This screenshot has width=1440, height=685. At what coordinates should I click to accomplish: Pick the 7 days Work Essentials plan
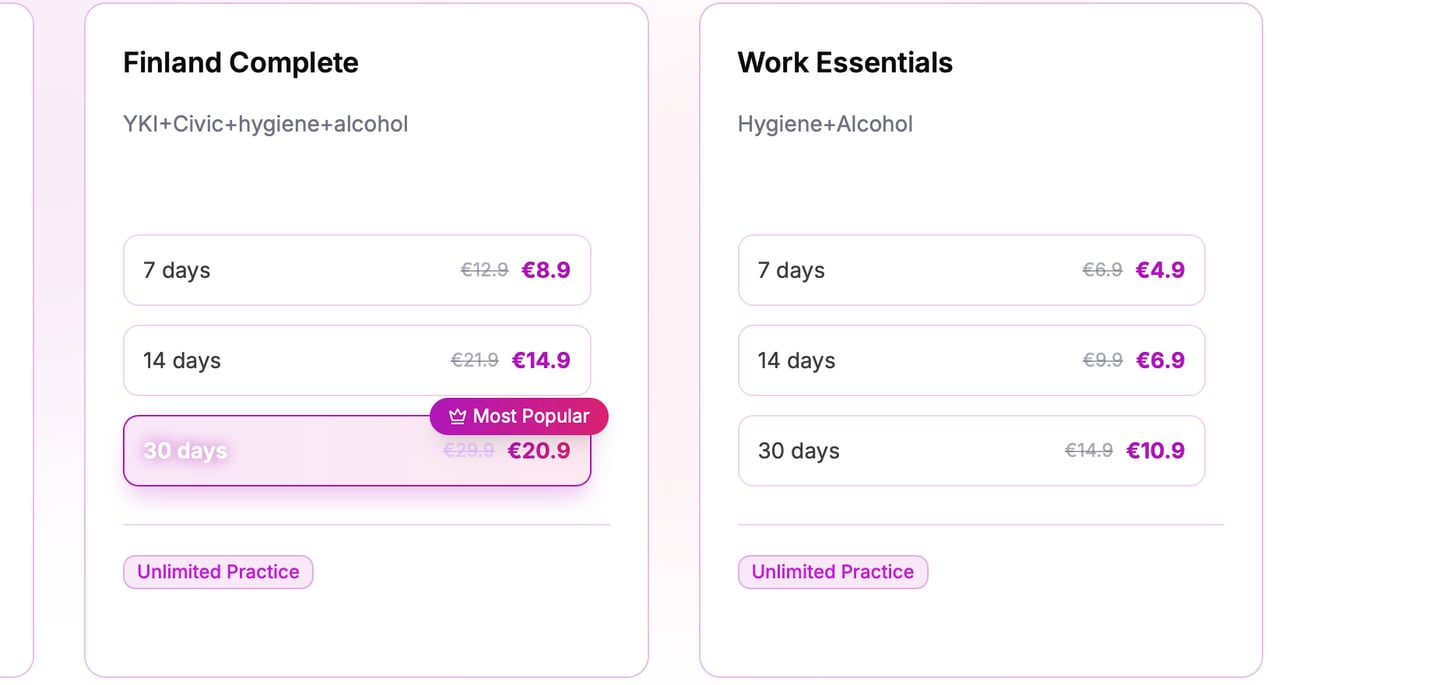point(971,270)
